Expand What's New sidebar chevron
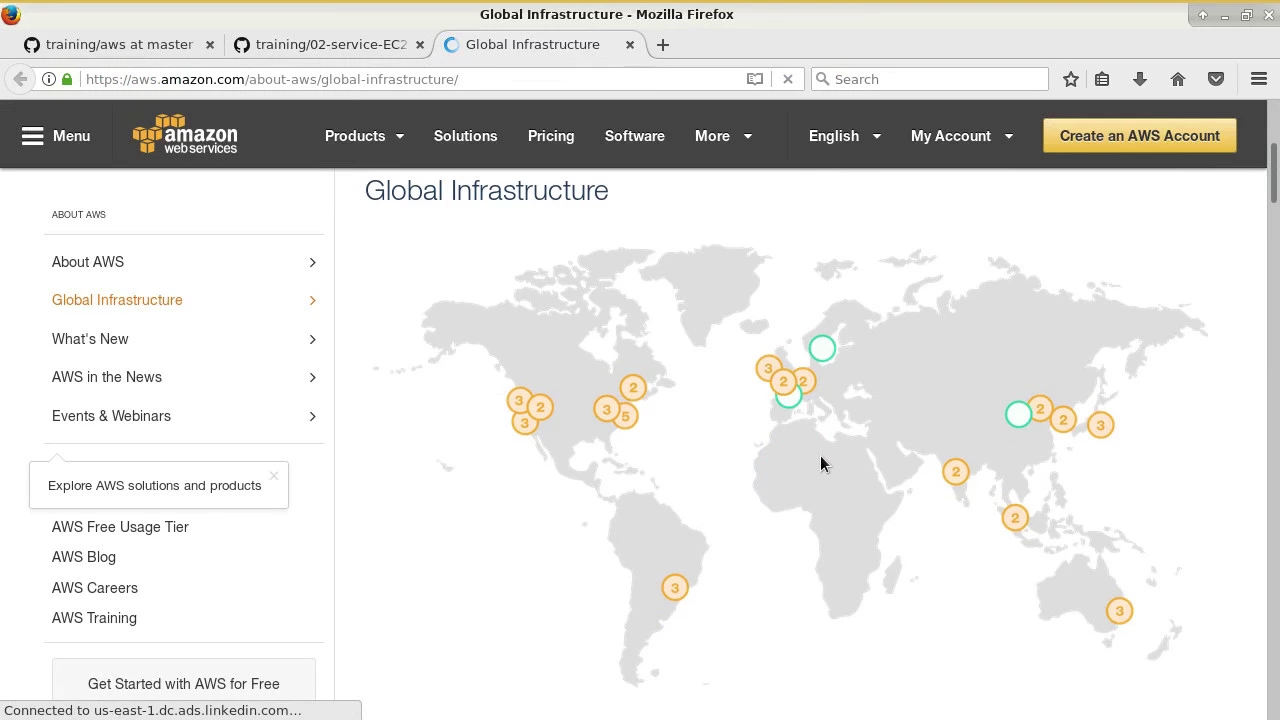The width and height of the screenshot is (1280, 720). tap(312, 339)
